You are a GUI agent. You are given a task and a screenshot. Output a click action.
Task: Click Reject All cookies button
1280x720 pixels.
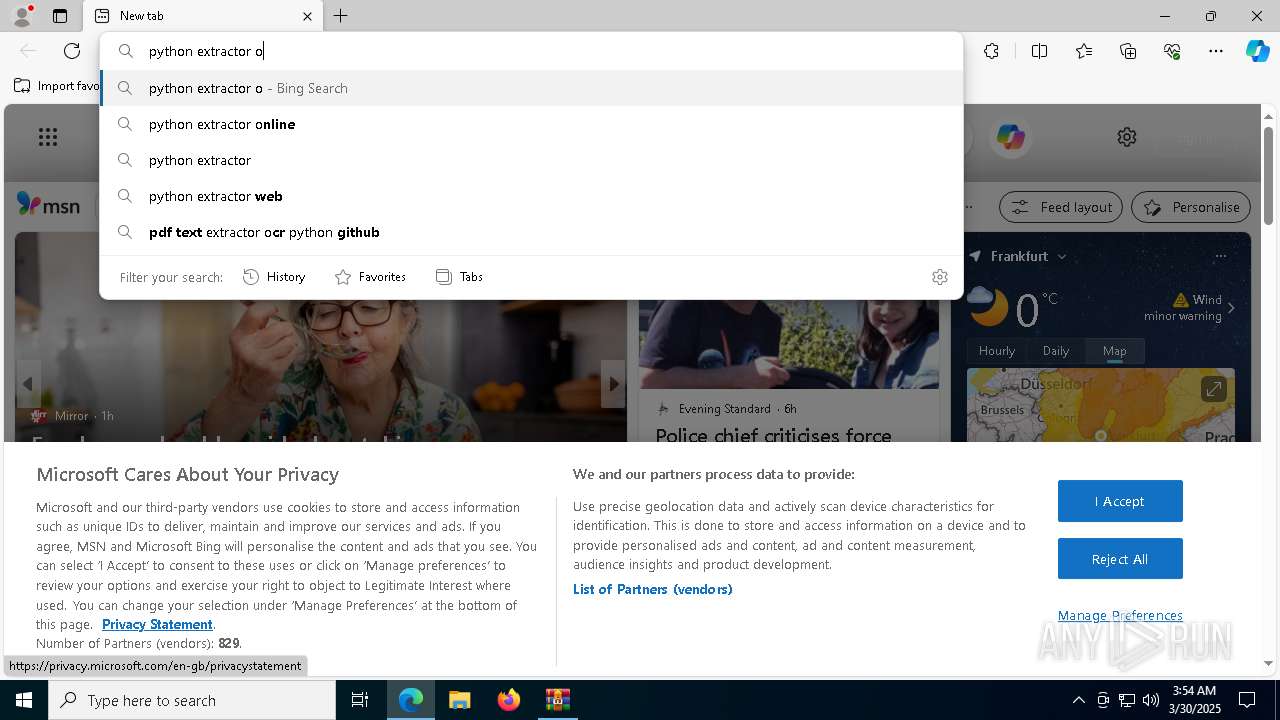point(1120,559)
